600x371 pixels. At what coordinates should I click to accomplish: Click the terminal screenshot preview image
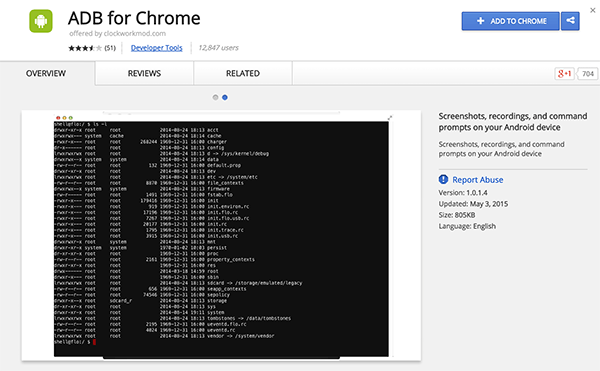tap(221, 236)
